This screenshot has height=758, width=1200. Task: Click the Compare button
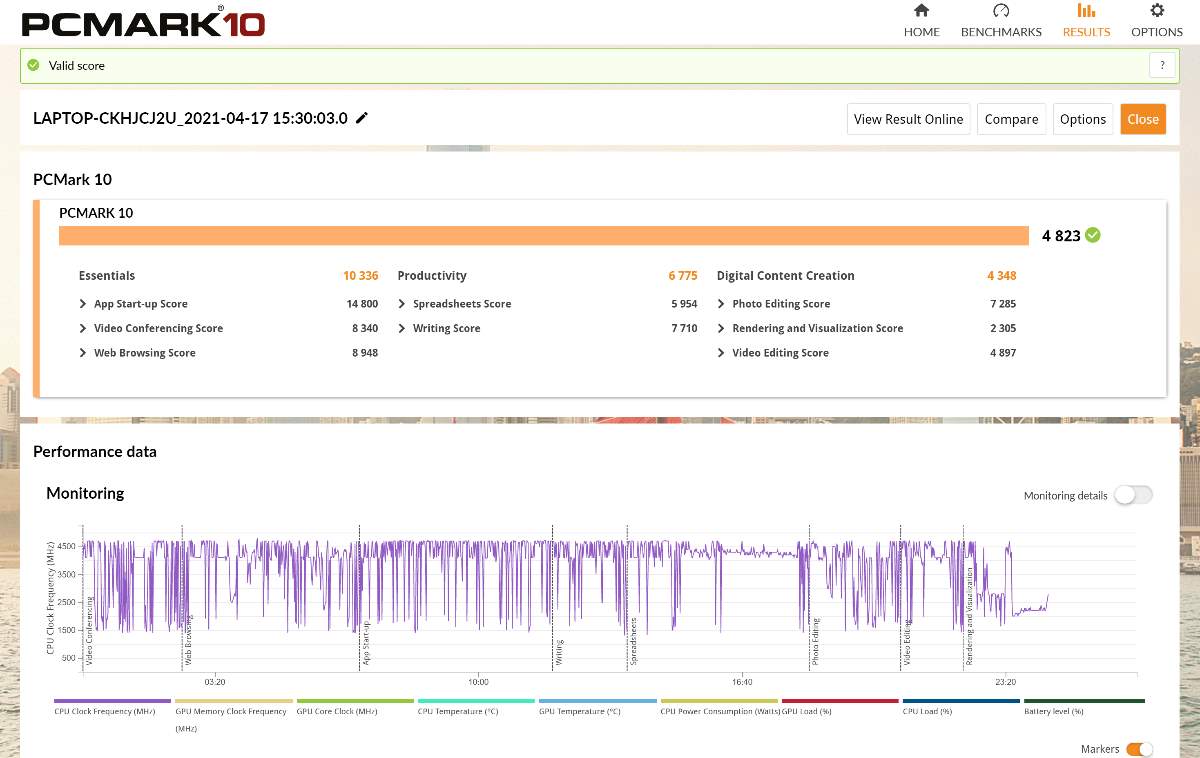click(1011, 119)
